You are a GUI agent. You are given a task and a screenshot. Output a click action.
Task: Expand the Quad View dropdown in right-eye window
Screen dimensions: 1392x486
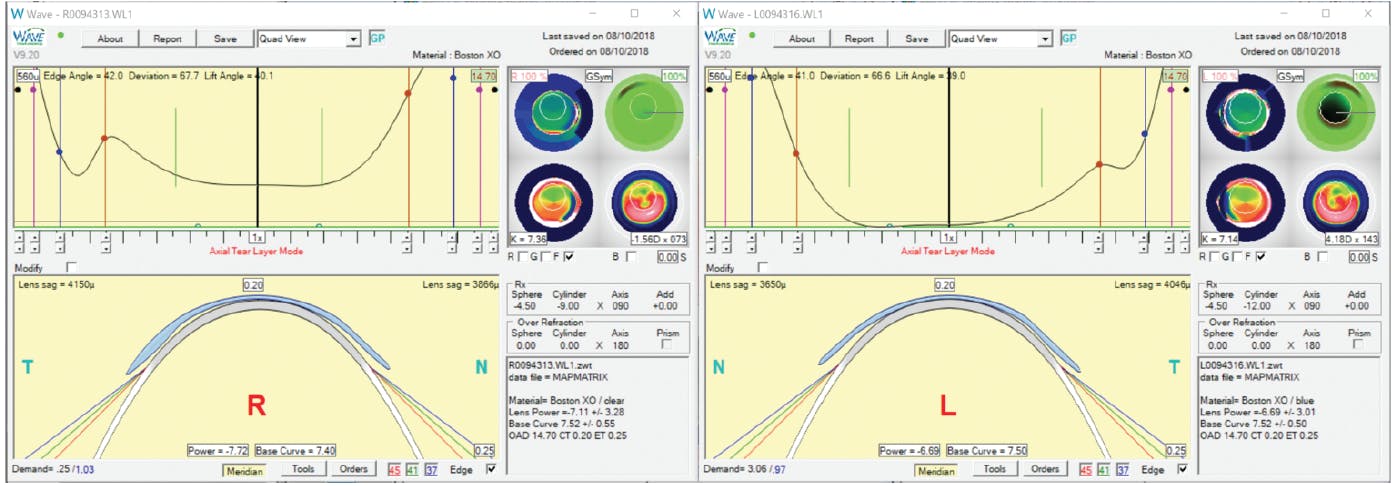[x=352, y=39]
